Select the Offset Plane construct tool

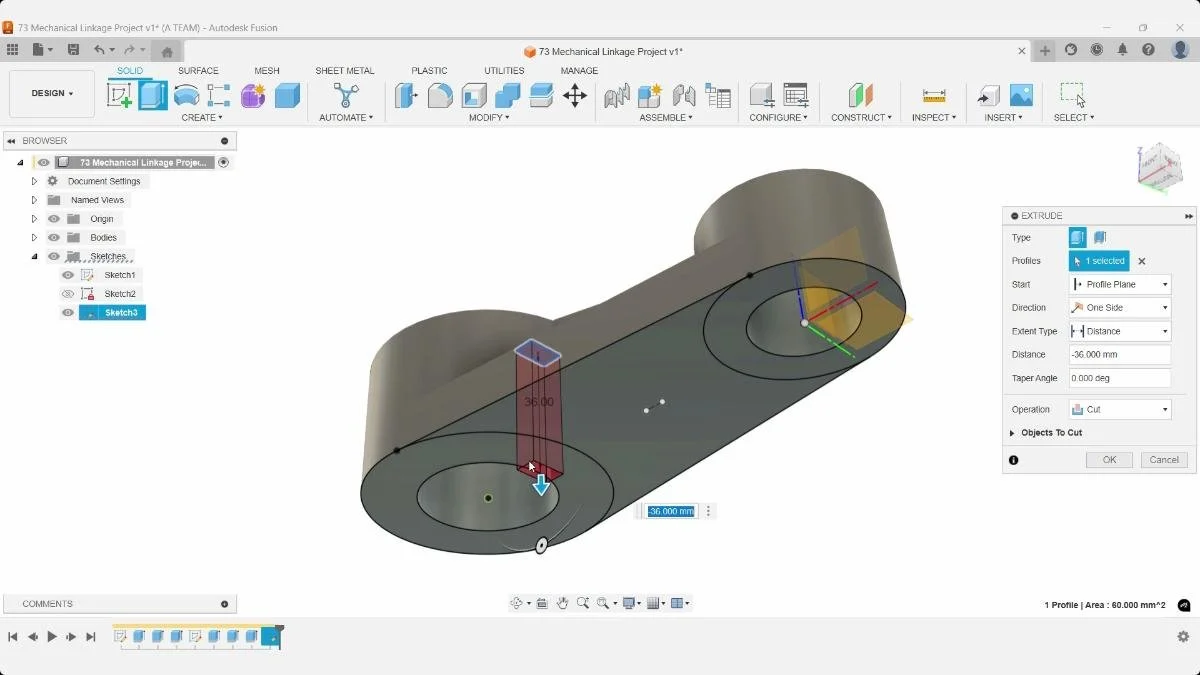[x=860, y=95]
